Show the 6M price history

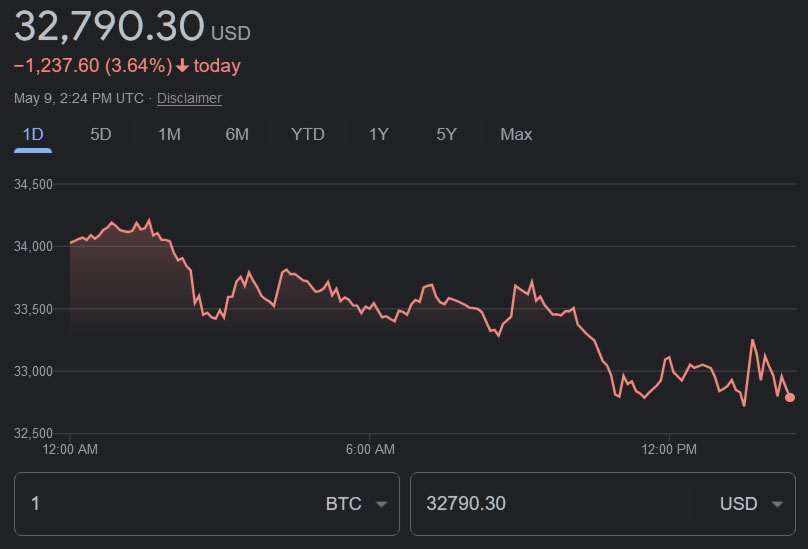237,135
